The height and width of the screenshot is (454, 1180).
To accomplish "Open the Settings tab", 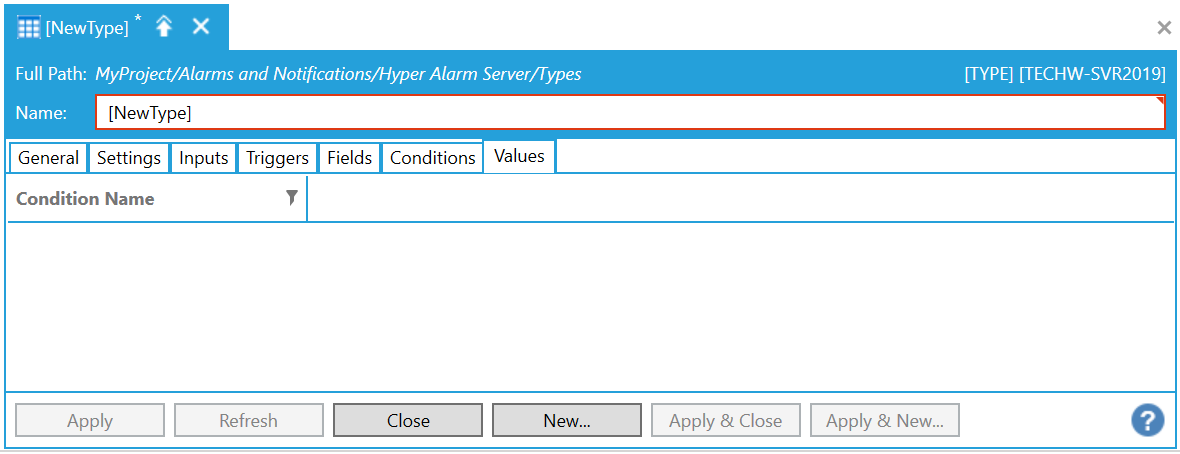I will (129, 158).
